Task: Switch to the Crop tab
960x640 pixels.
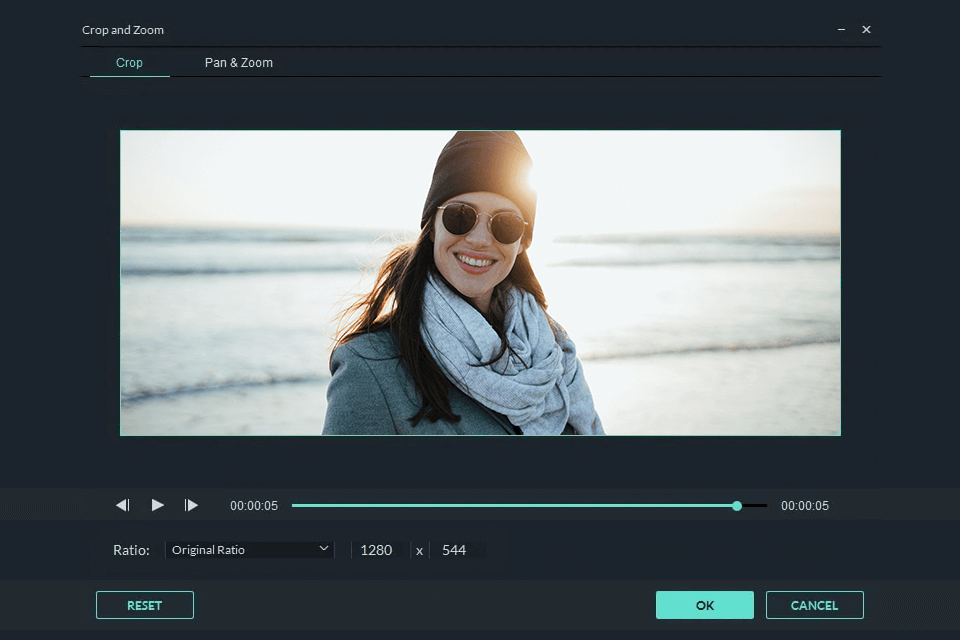Action: coord(129,62)
